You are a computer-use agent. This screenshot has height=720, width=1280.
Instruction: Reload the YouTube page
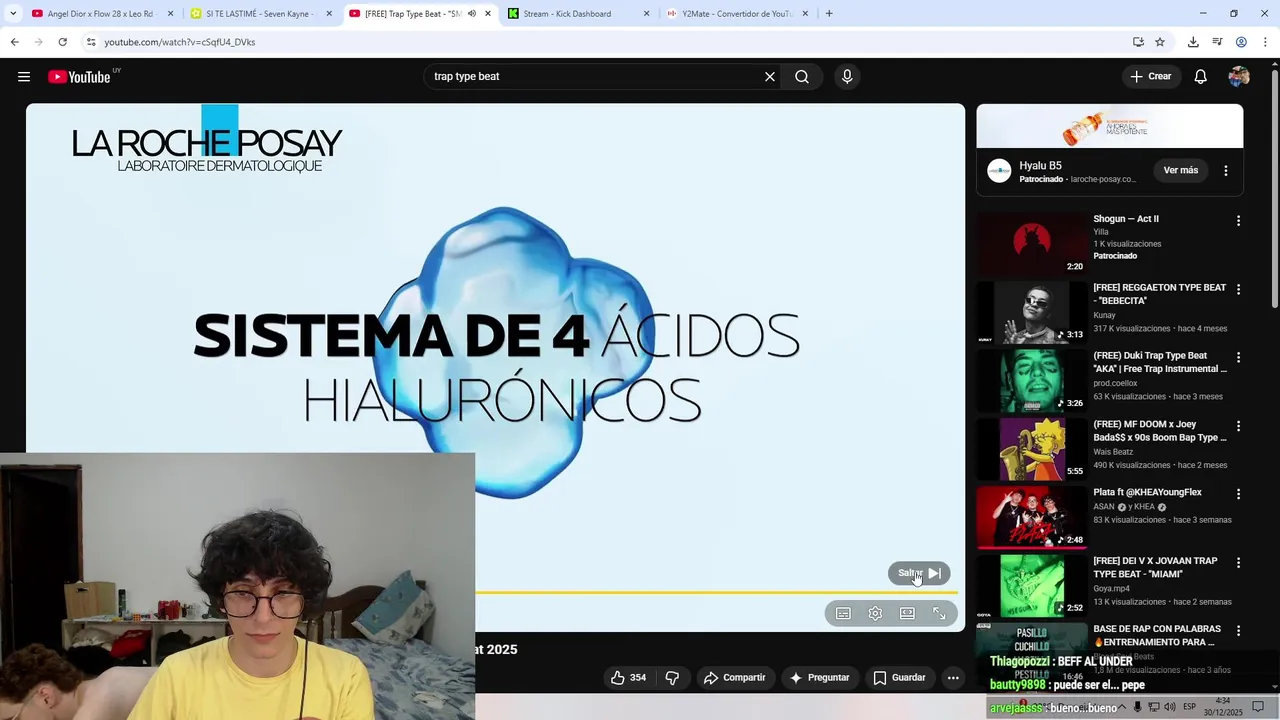(62, 42)
